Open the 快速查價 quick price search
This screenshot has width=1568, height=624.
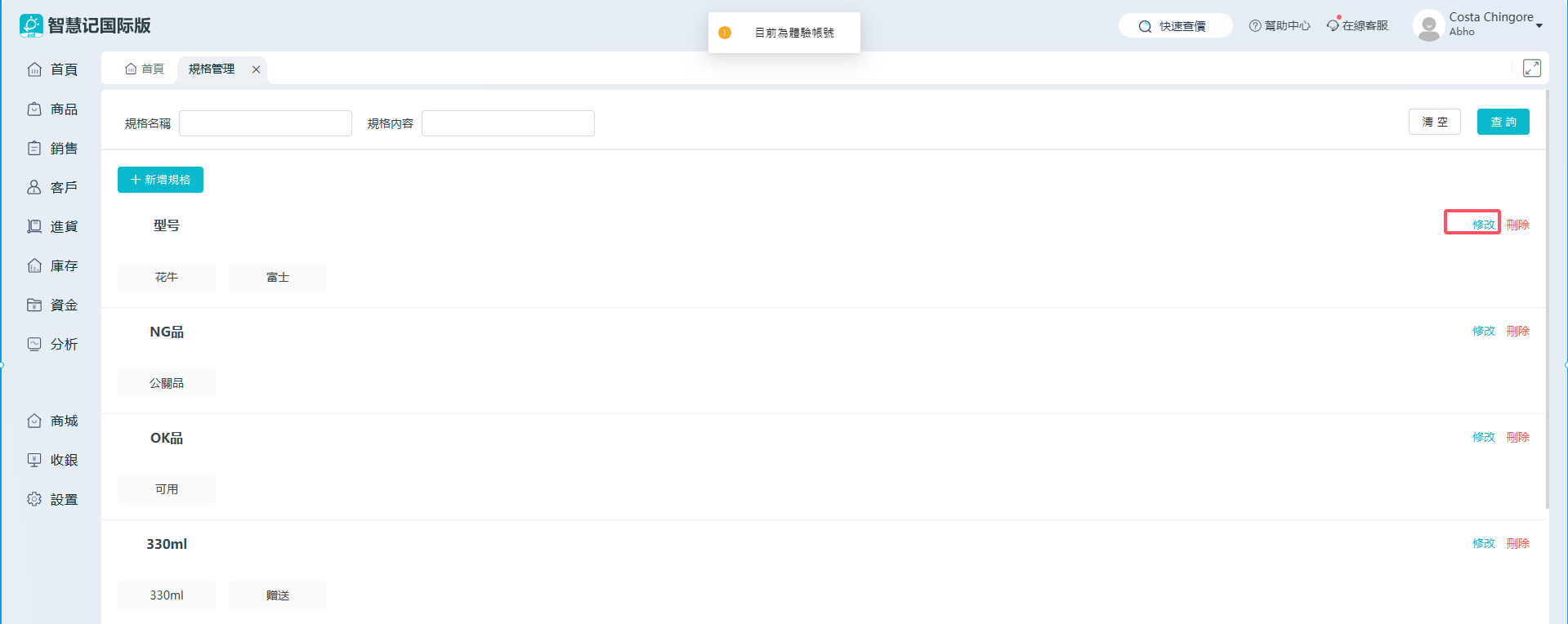(x=1174, y=26)
